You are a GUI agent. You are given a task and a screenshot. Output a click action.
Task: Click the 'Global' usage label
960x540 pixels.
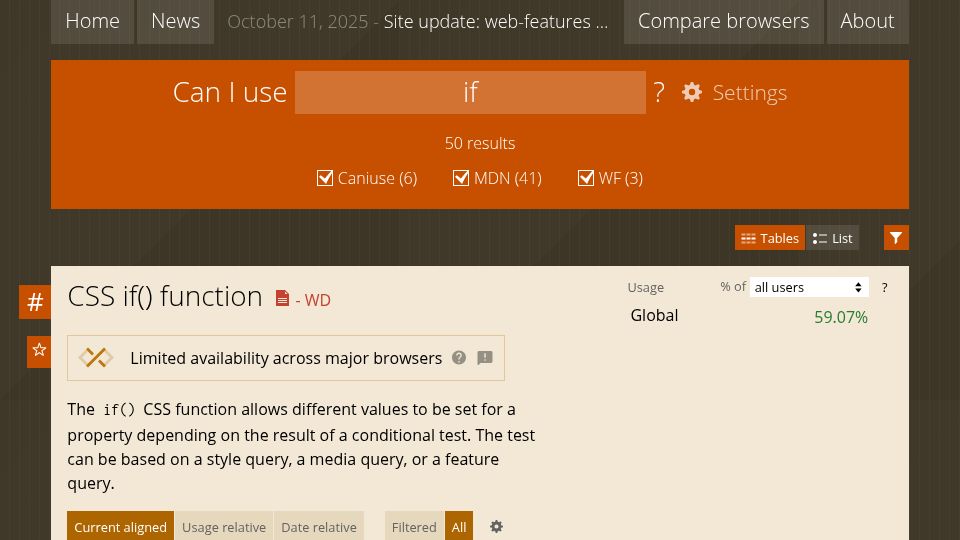pos(654,315)
